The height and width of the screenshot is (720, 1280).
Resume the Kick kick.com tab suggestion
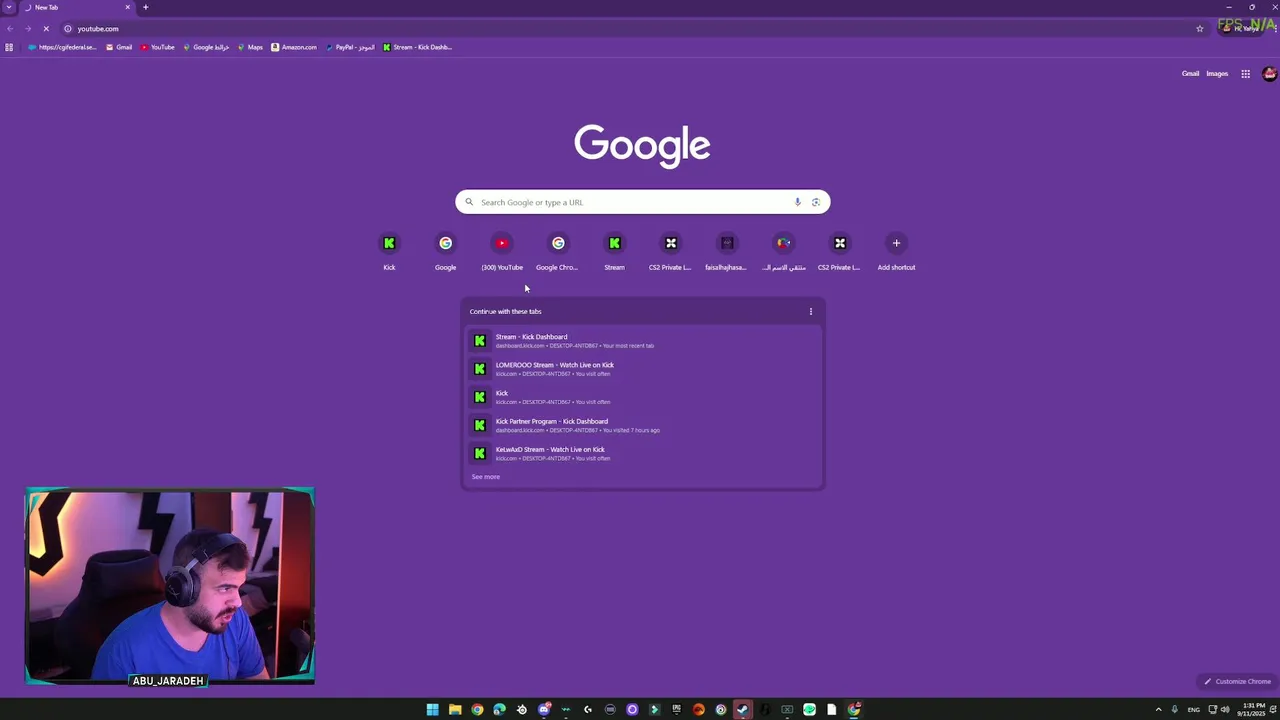click(642, 397)
